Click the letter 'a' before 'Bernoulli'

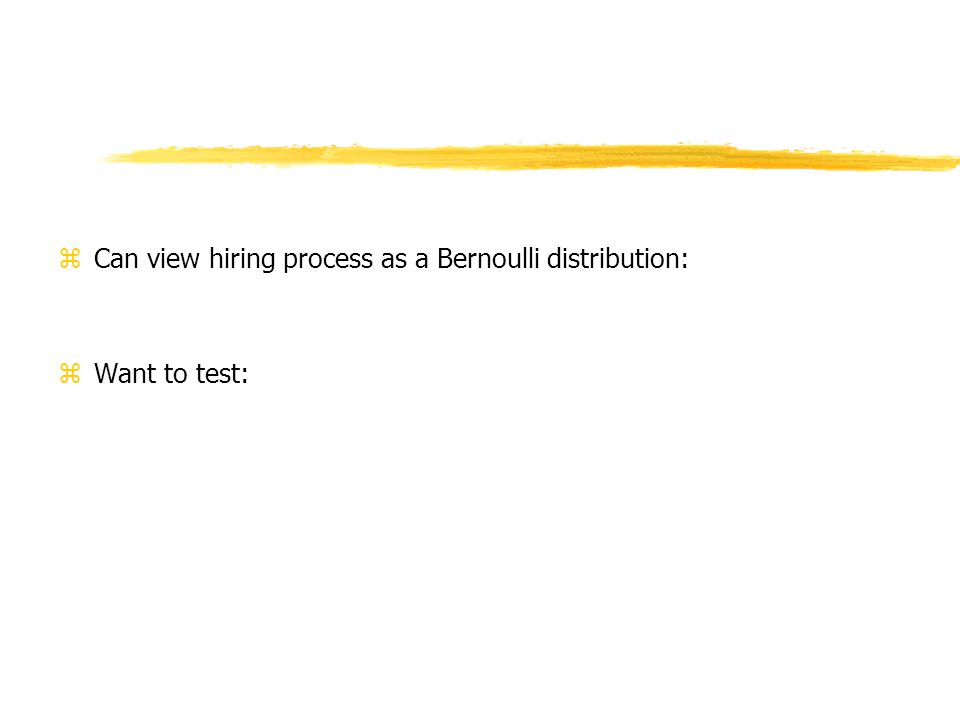pos(421,261)
